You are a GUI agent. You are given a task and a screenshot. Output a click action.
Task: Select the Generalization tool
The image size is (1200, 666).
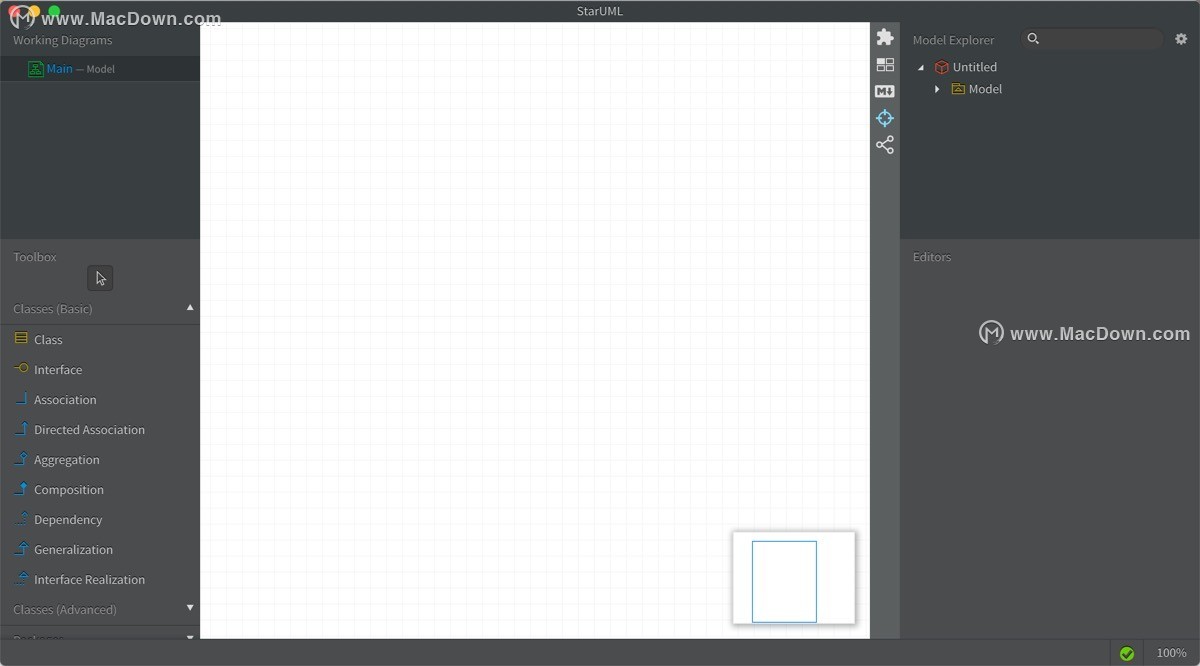(100, 550)
